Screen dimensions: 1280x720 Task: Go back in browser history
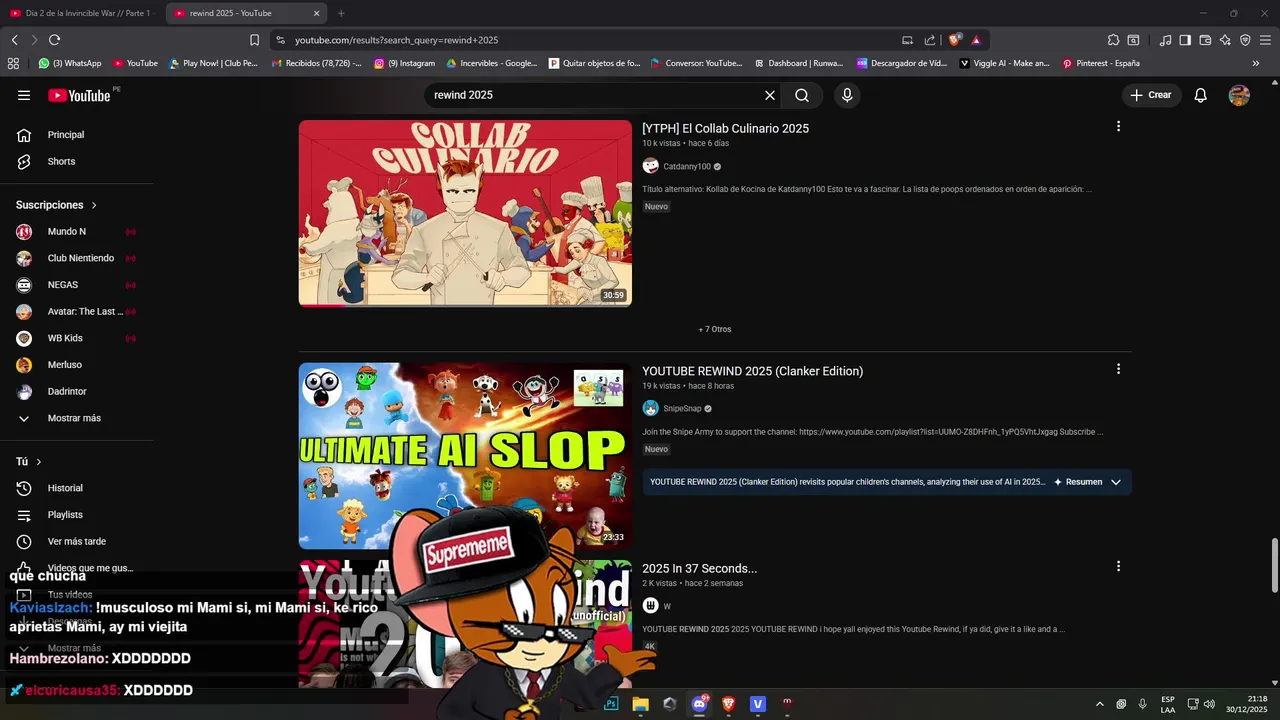tap(14, 40)
